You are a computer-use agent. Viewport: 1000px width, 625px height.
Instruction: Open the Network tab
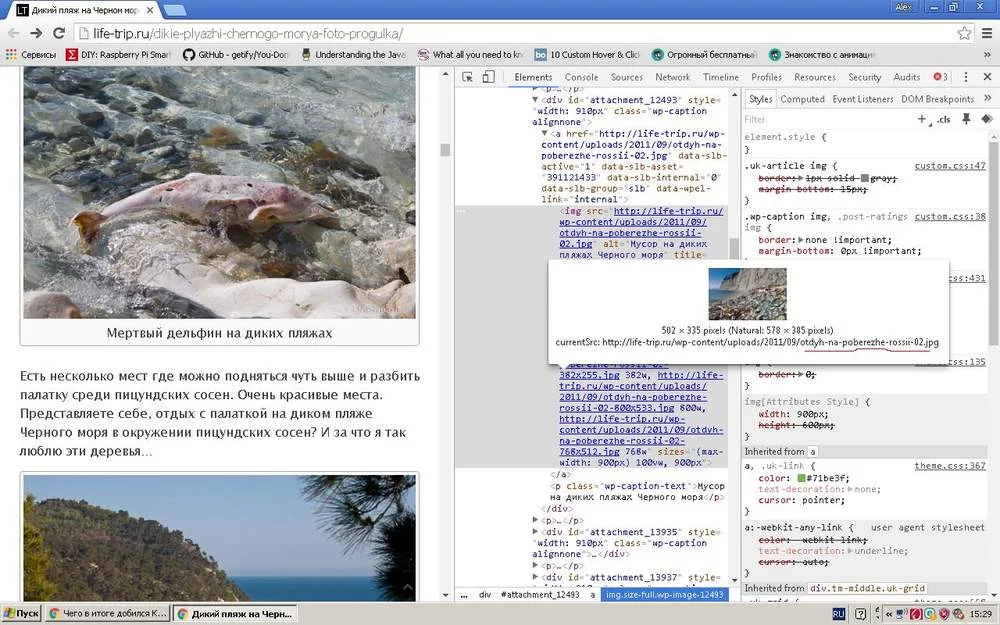click(672, 77)
